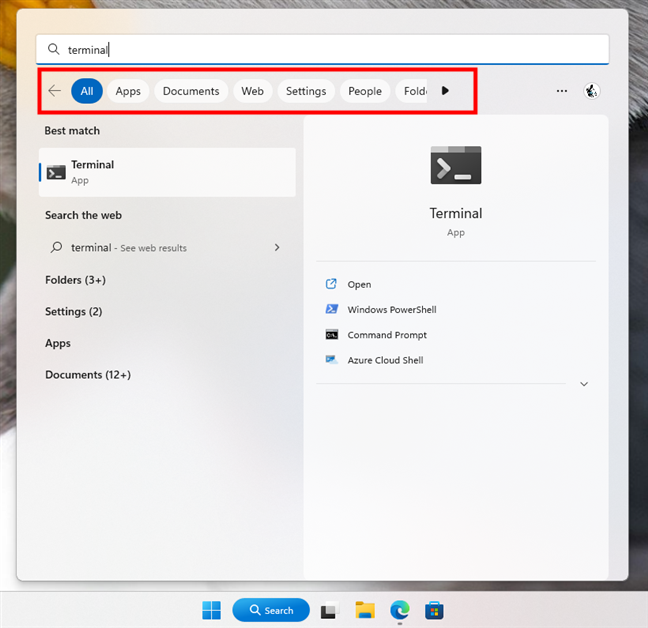Click the user profile avatar icon
Screen dimensions: 648x628
(591, 91)
